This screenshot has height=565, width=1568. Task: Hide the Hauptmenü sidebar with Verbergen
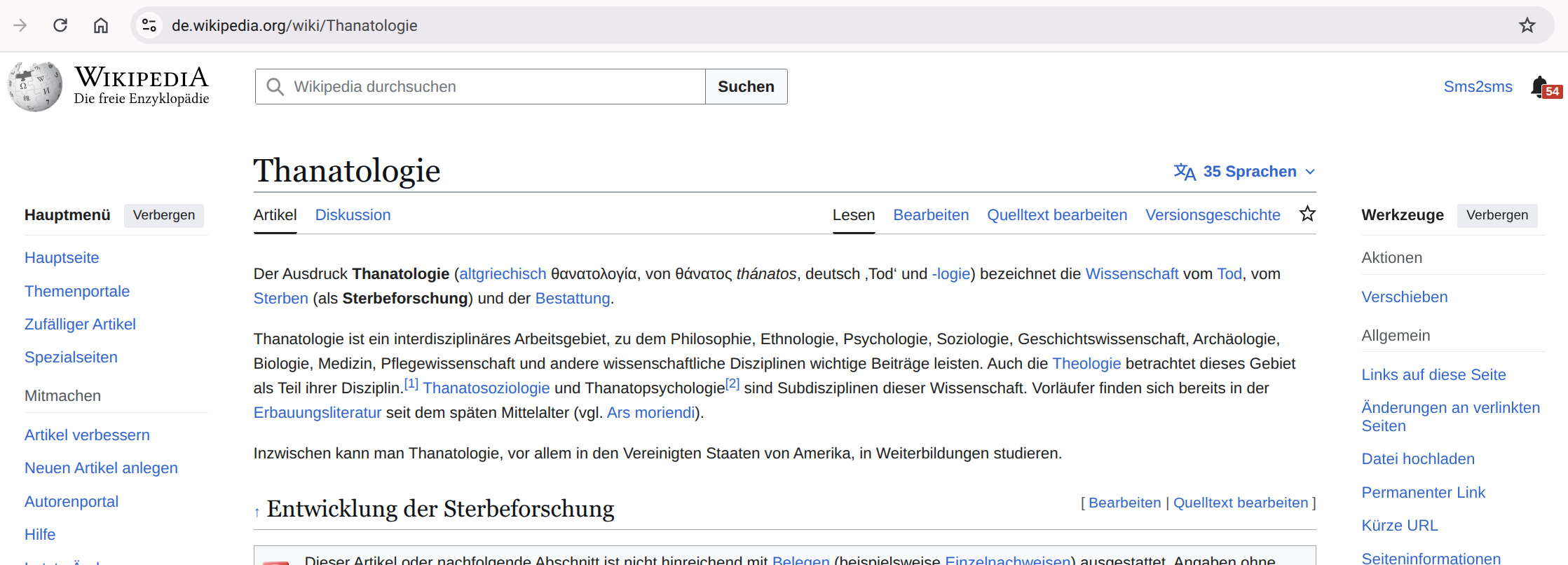coord(164,215)
